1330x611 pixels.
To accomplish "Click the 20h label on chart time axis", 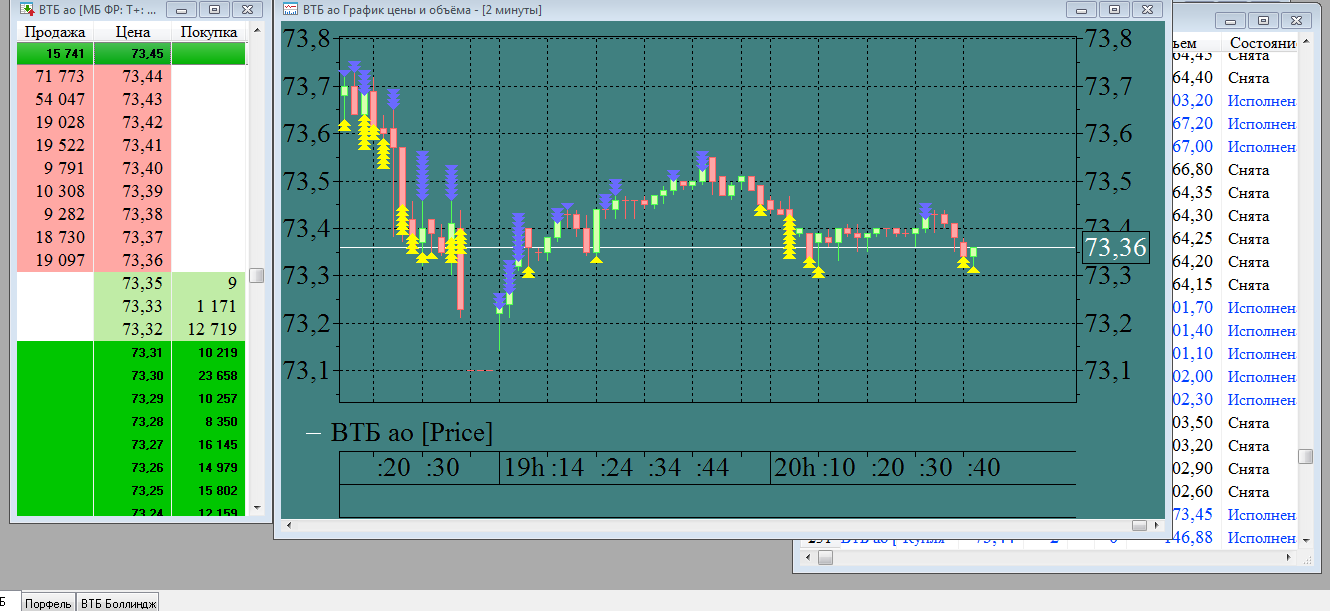I will (x=797, y=468).
